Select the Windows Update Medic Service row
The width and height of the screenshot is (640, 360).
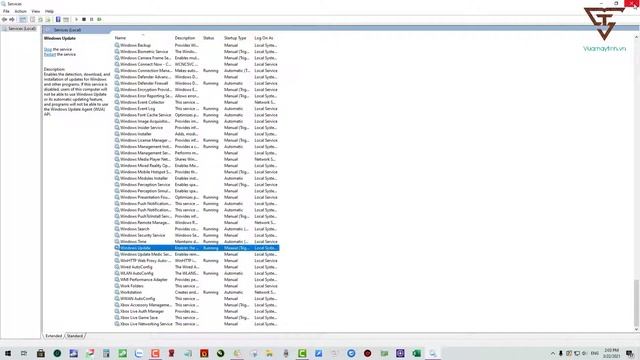(197, 254)
